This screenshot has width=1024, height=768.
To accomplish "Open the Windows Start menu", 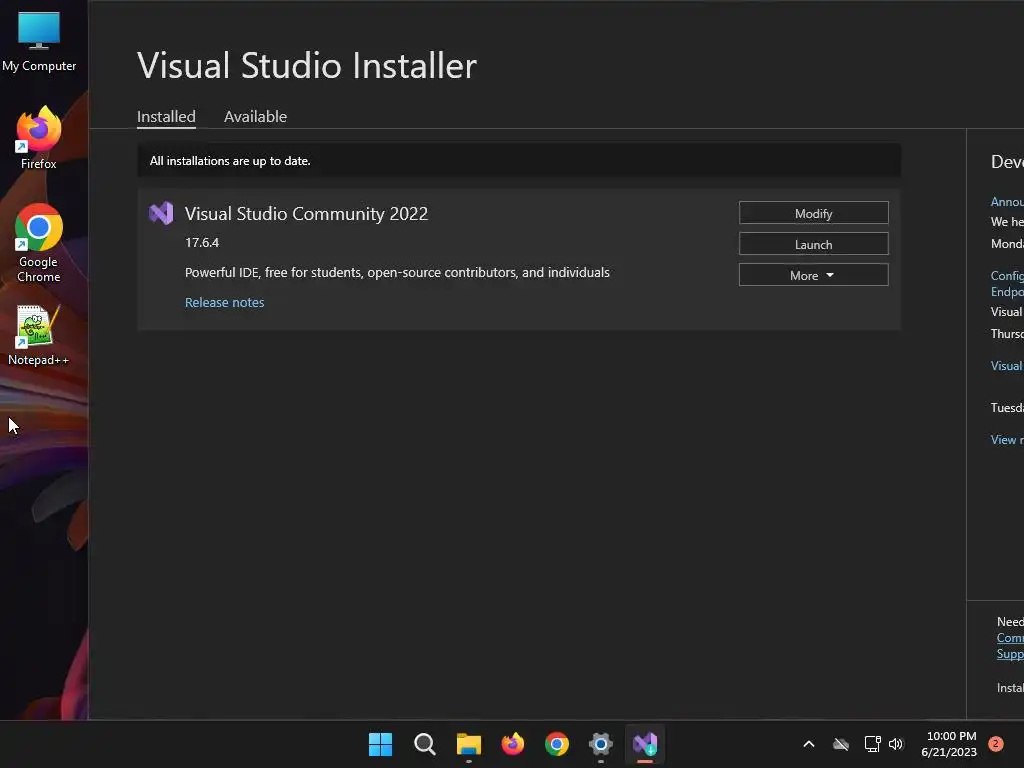I will (x=380, y=744).
